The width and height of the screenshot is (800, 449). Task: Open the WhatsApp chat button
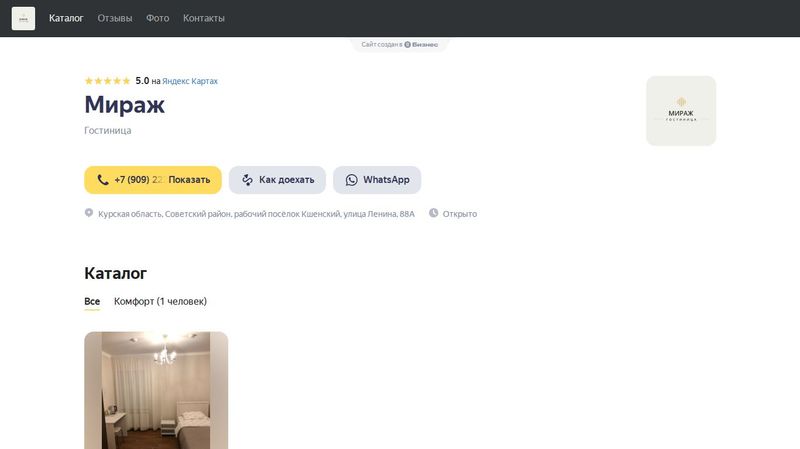click(x=377, y=180)
